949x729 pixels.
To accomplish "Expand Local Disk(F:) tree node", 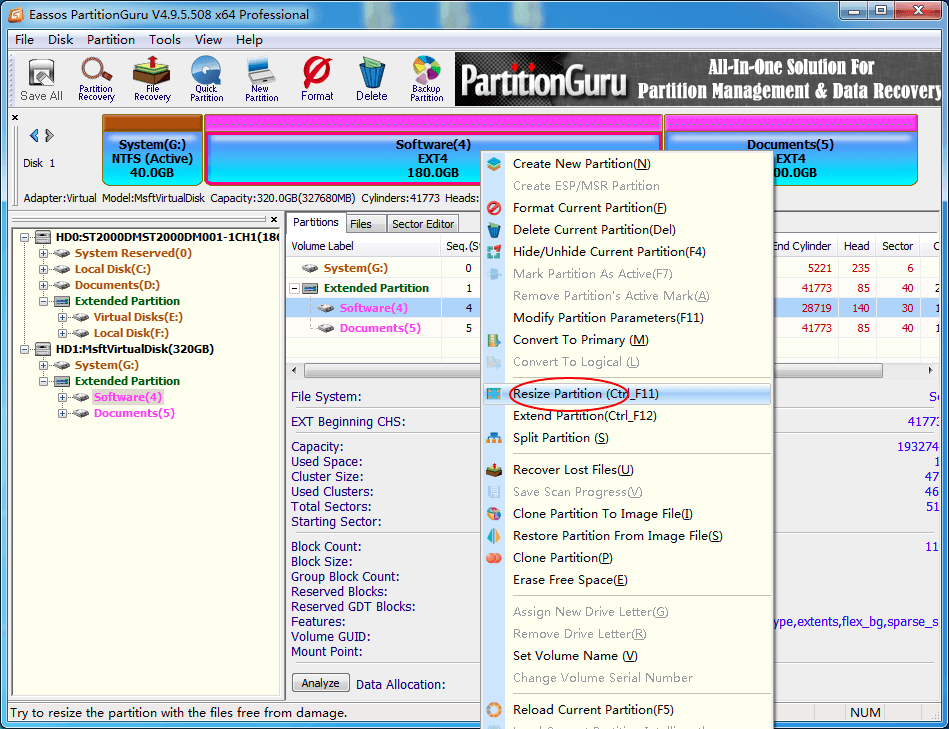I will point(62,333).
